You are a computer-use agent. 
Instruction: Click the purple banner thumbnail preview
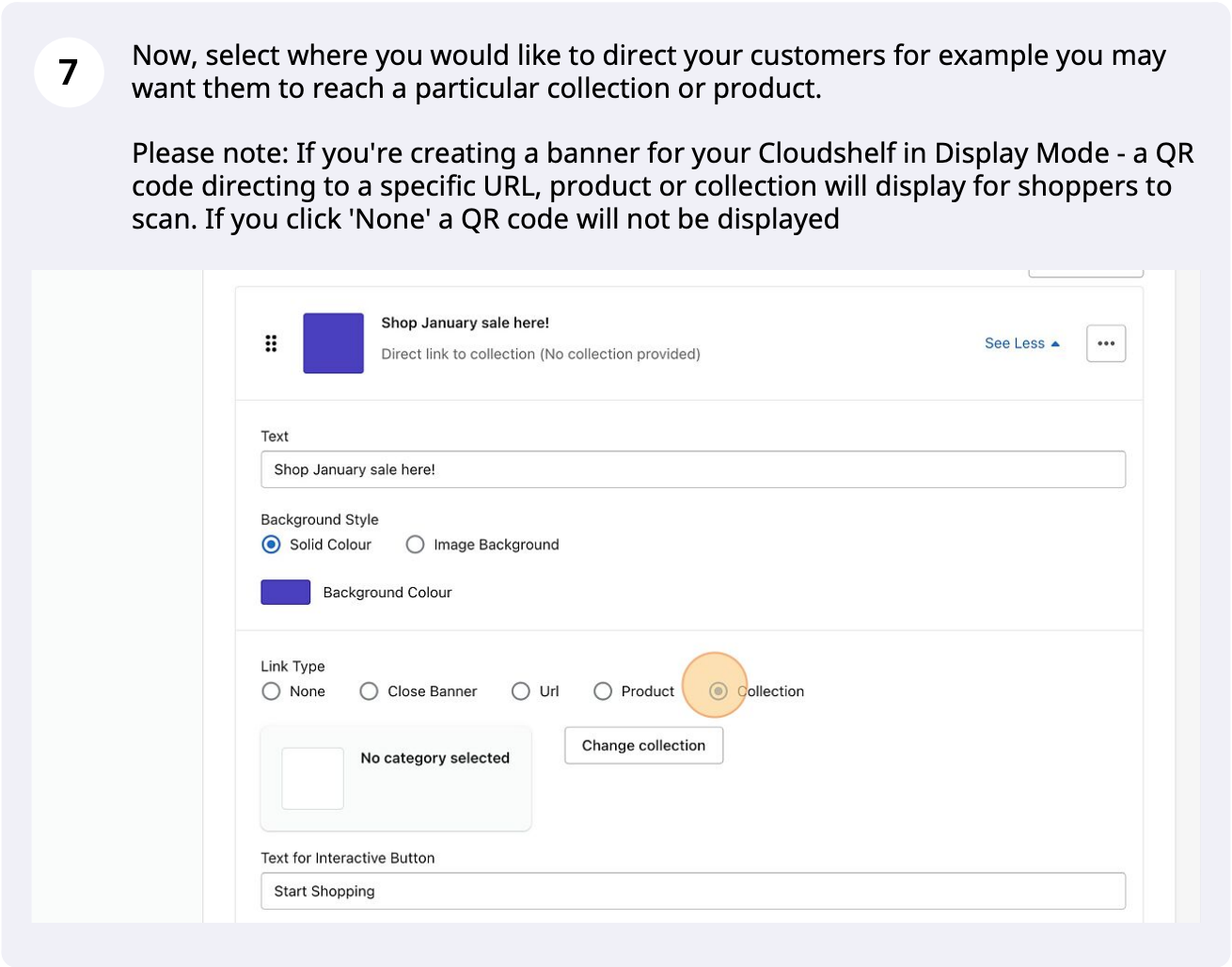point(333,343)
